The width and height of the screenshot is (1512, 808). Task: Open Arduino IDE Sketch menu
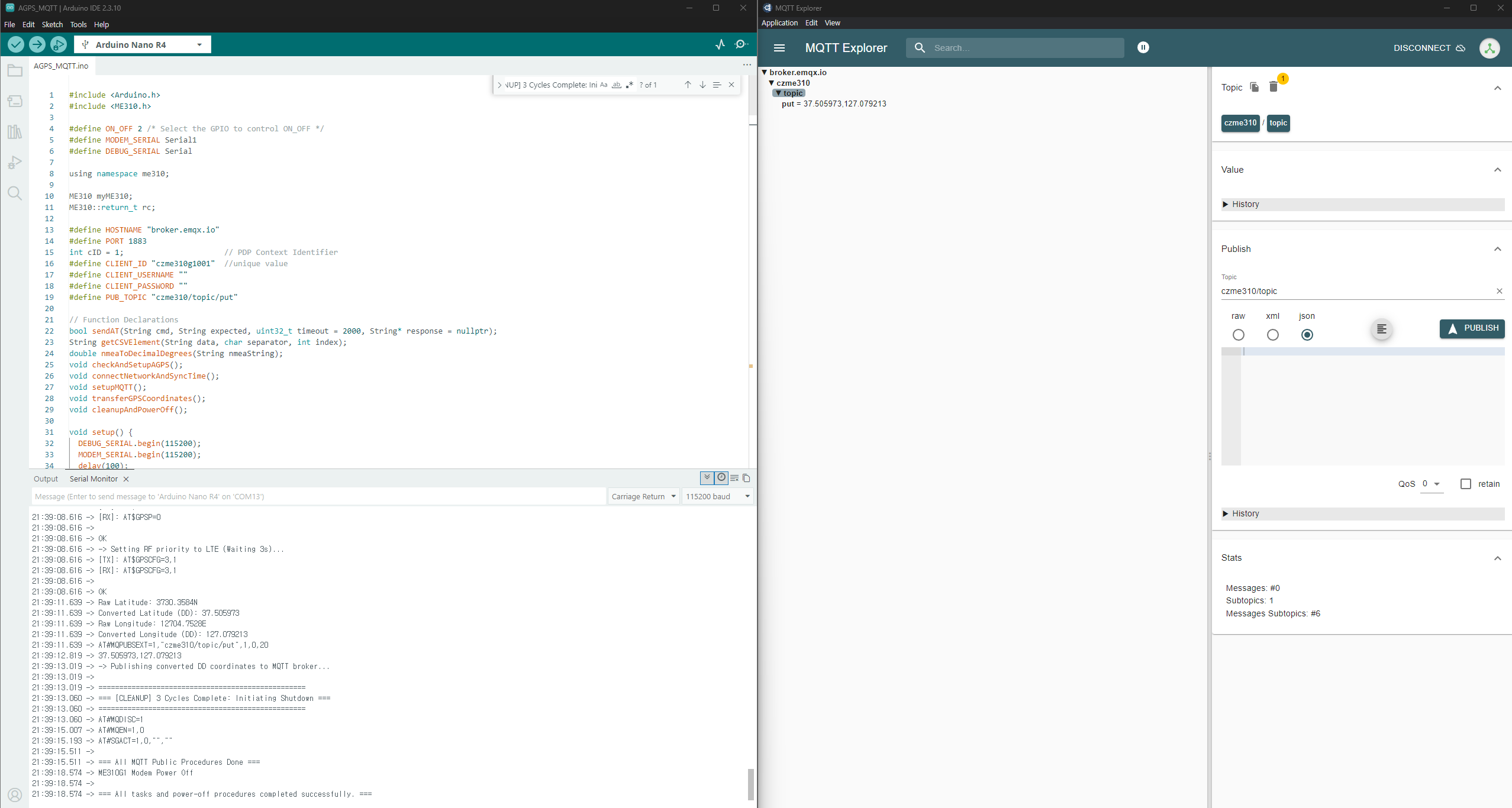click(52, 24)
